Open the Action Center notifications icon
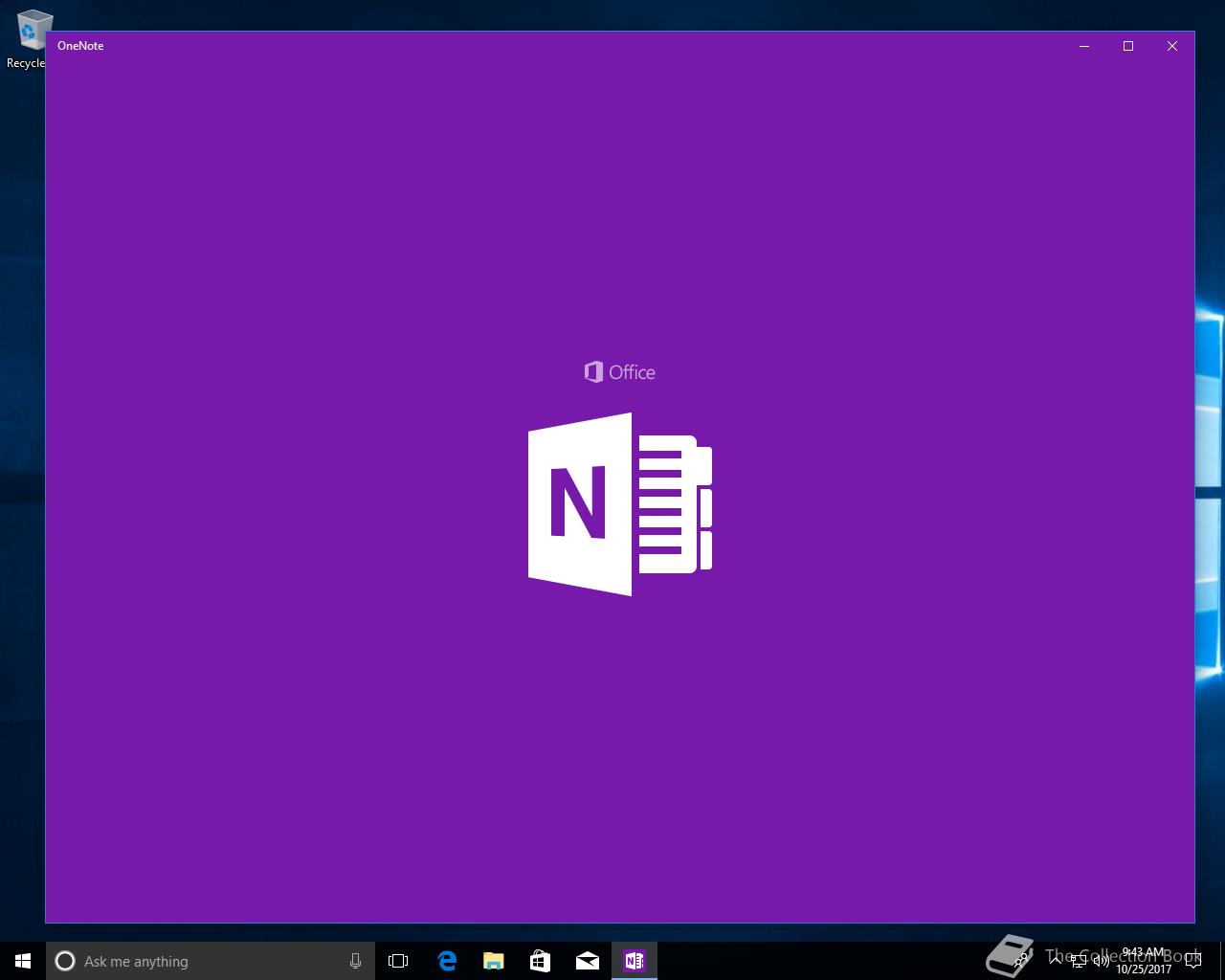 (x=1193, y=961)
